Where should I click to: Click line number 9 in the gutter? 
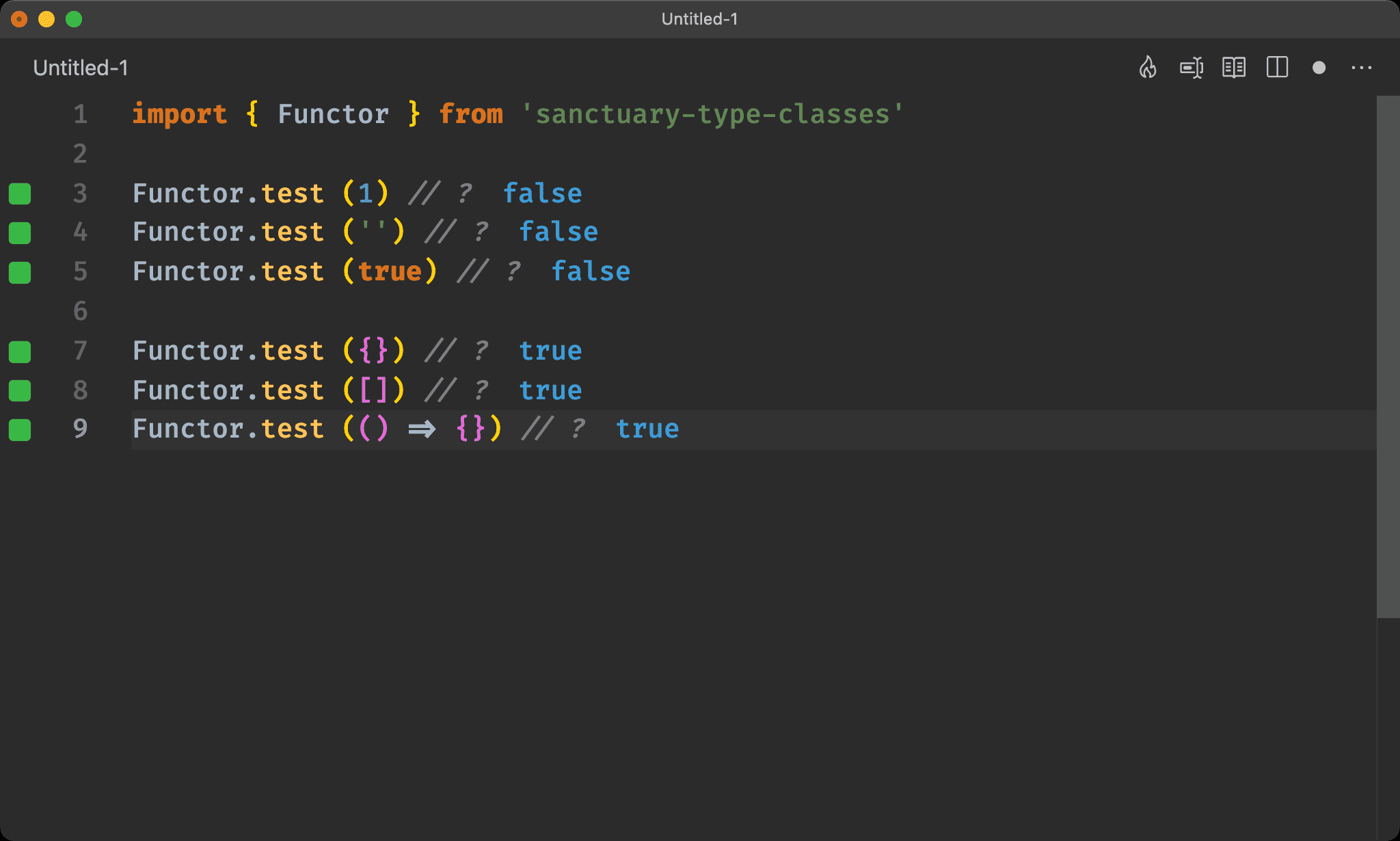[80, 429]
